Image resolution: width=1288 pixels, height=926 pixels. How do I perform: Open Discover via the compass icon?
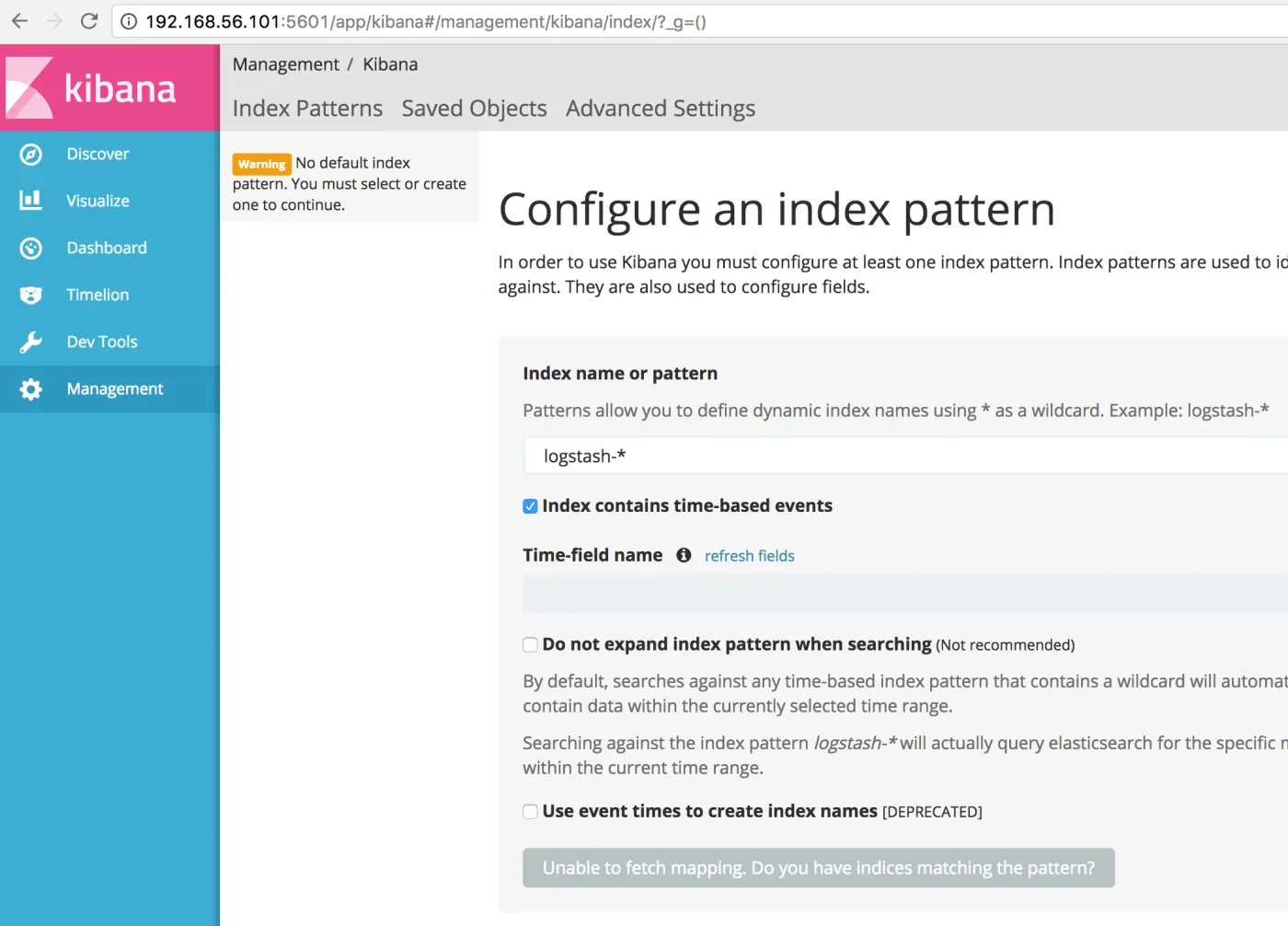pyautogui.click(x=31, y=154)
